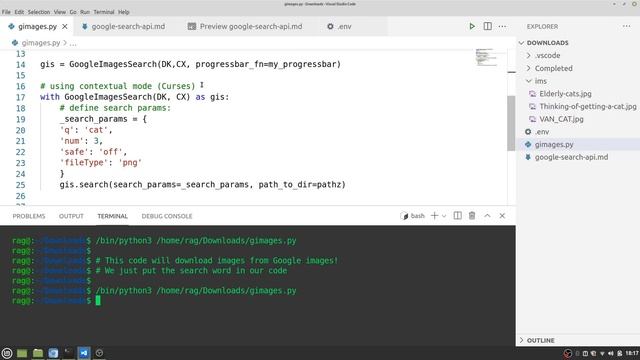Screen dimensions: 640x360
Task: Open the OUTPUT panel tab
Action: pos(71,216)
